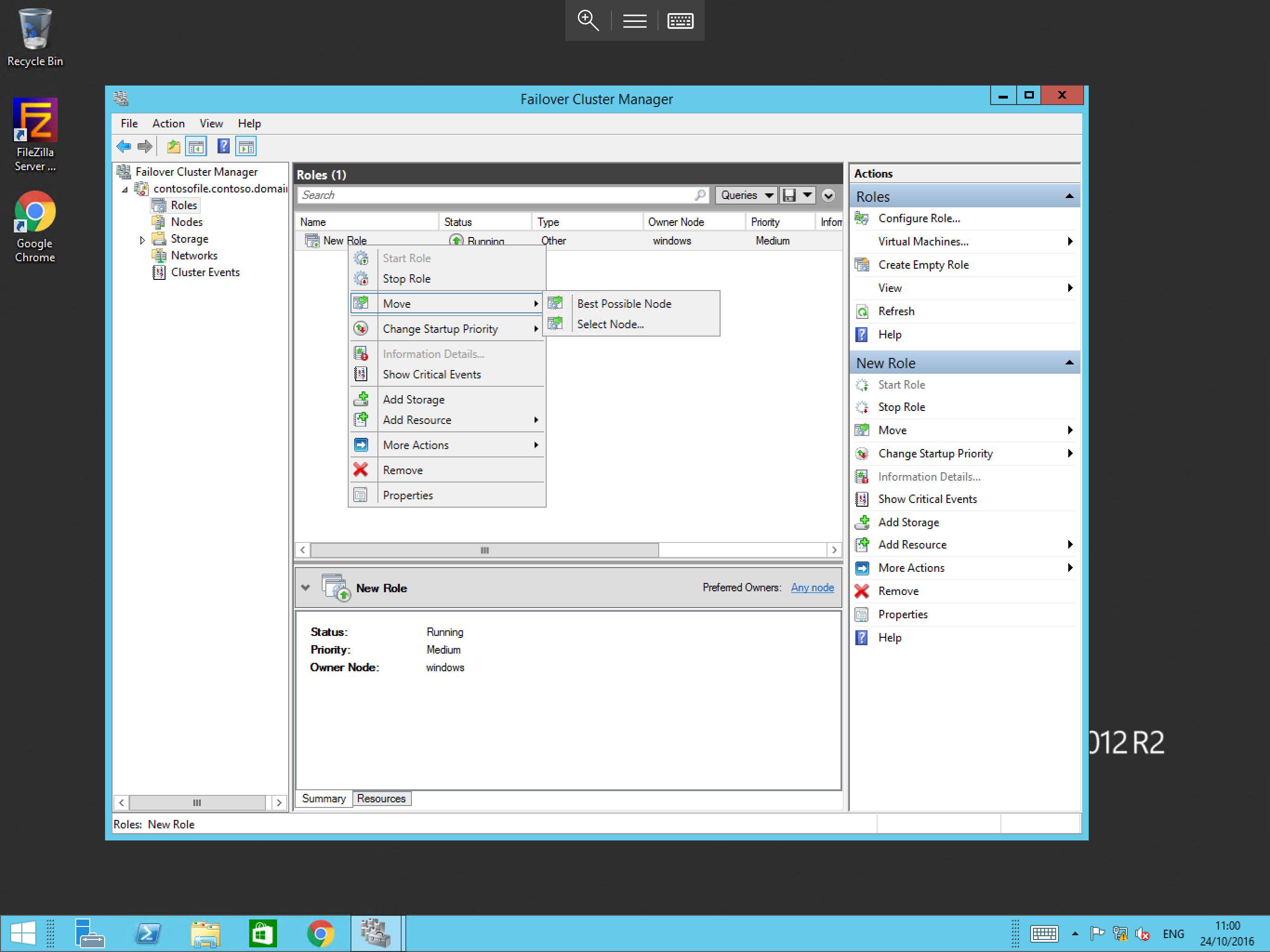Click the Select Node option in Move
1270x952 pixels.
click(x=610, y=324)
